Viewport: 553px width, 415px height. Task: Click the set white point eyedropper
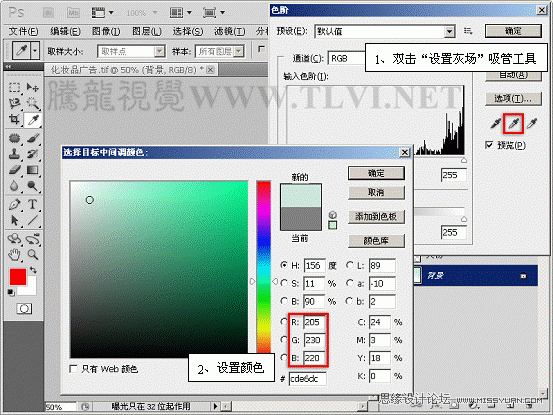pos(531,123)
